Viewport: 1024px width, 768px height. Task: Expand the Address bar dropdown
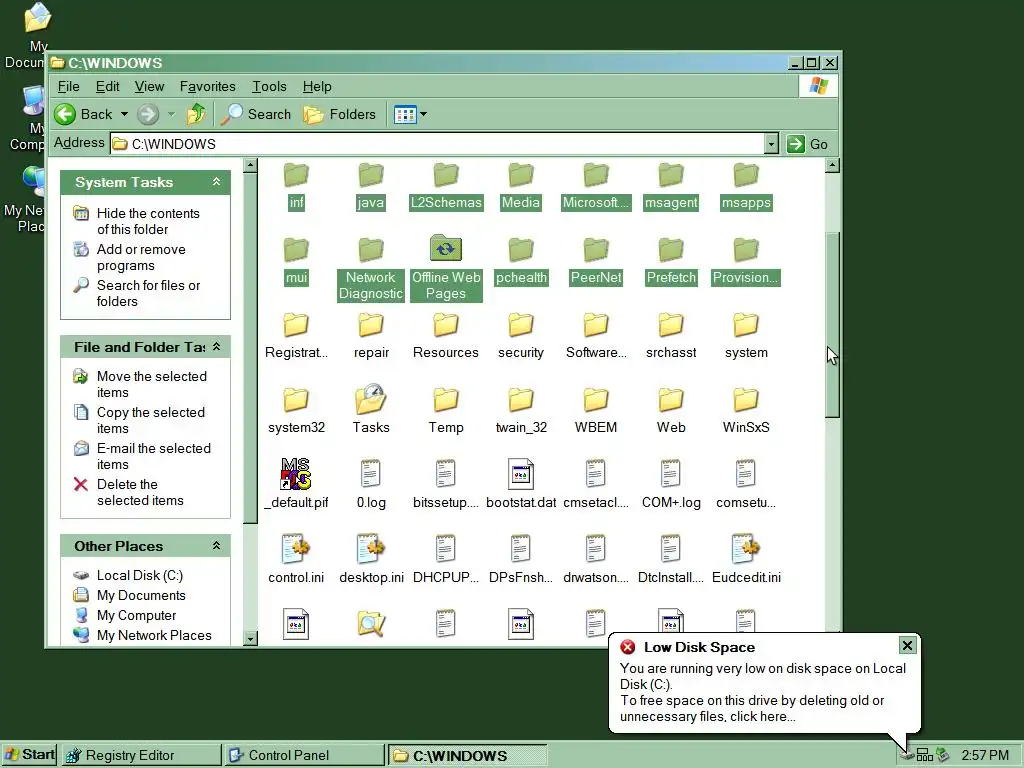tap(771, 144)
